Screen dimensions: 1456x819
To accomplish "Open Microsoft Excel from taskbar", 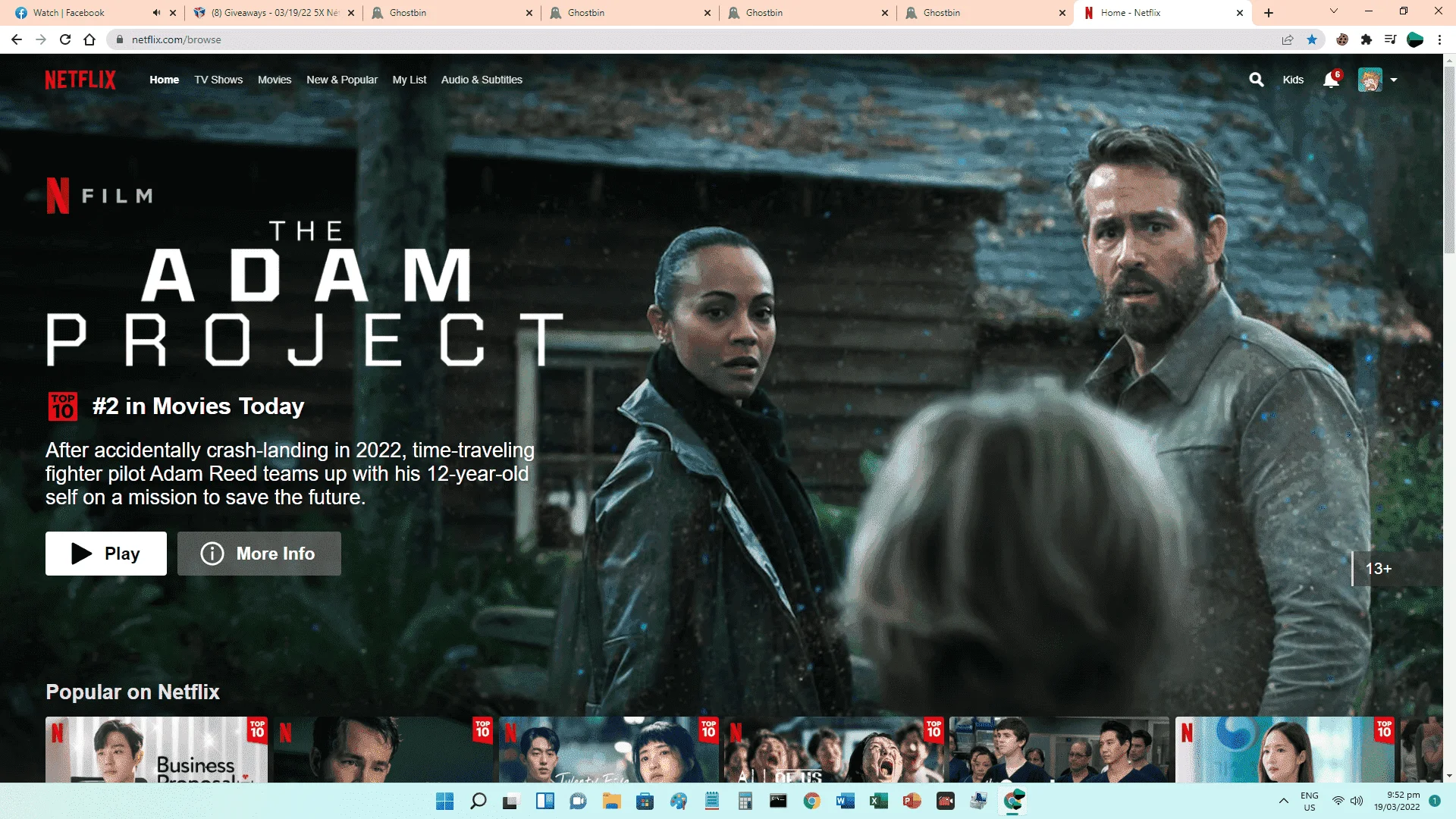I will (878, 801).
